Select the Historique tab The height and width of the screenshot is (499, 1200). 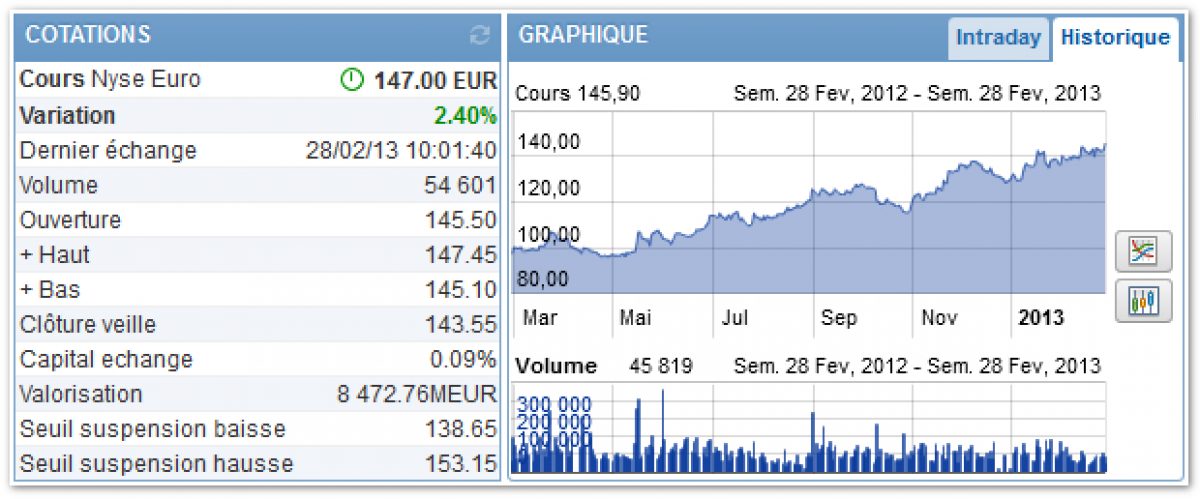1114,38
